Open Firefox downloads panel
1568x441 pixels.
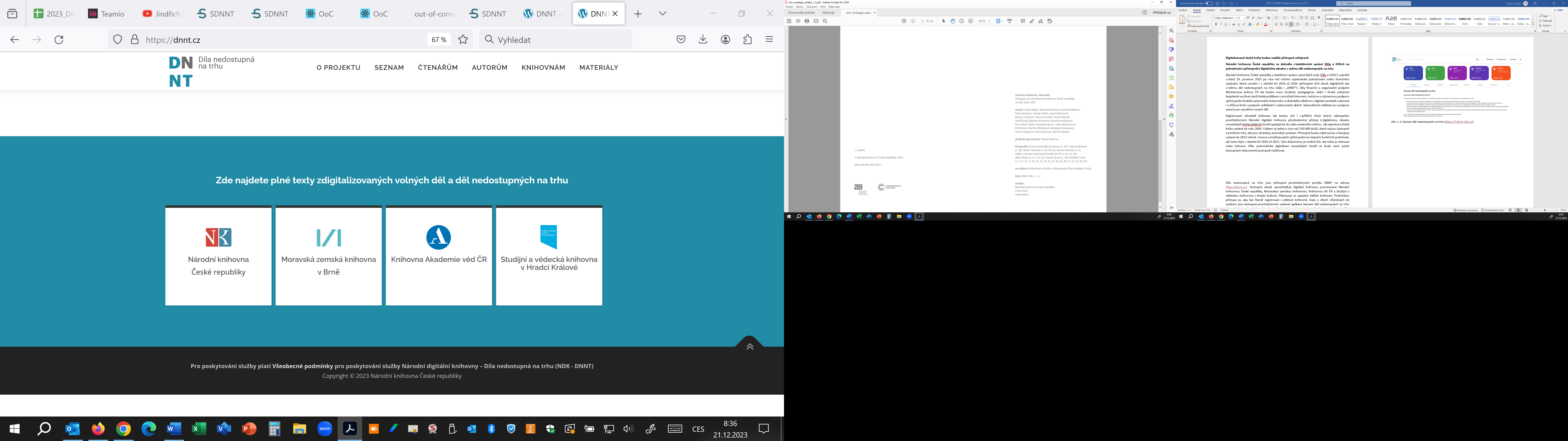pyautogui.click(x=703, y=40)
